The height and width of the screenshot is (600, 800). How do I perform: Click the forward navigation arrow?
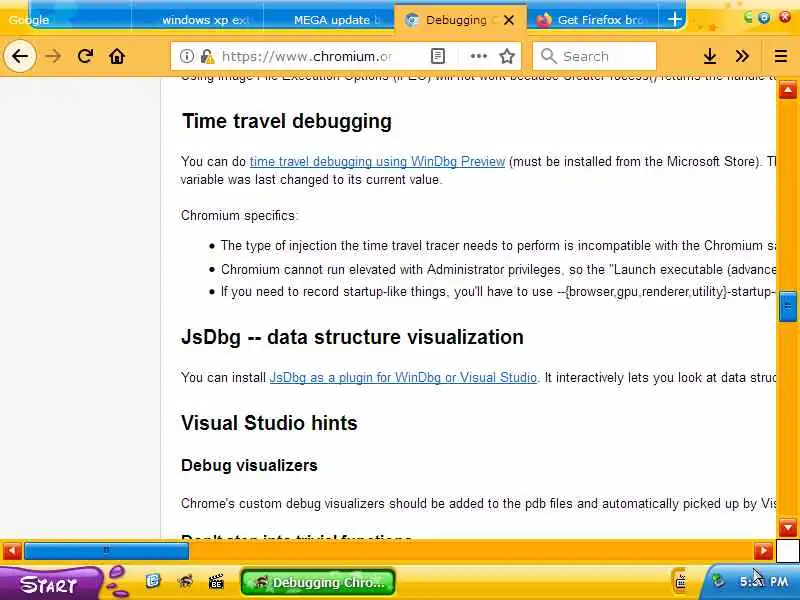53,56
